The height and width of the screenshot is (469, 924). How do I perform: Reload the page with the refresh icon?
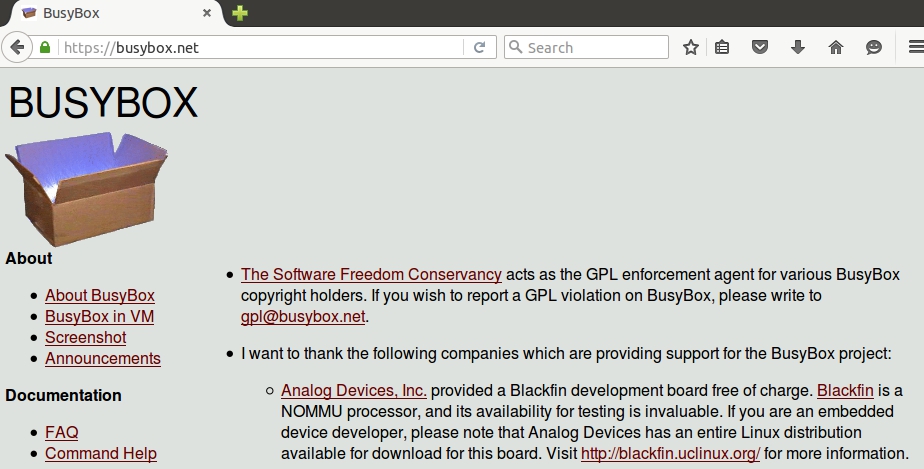[480, 47]
